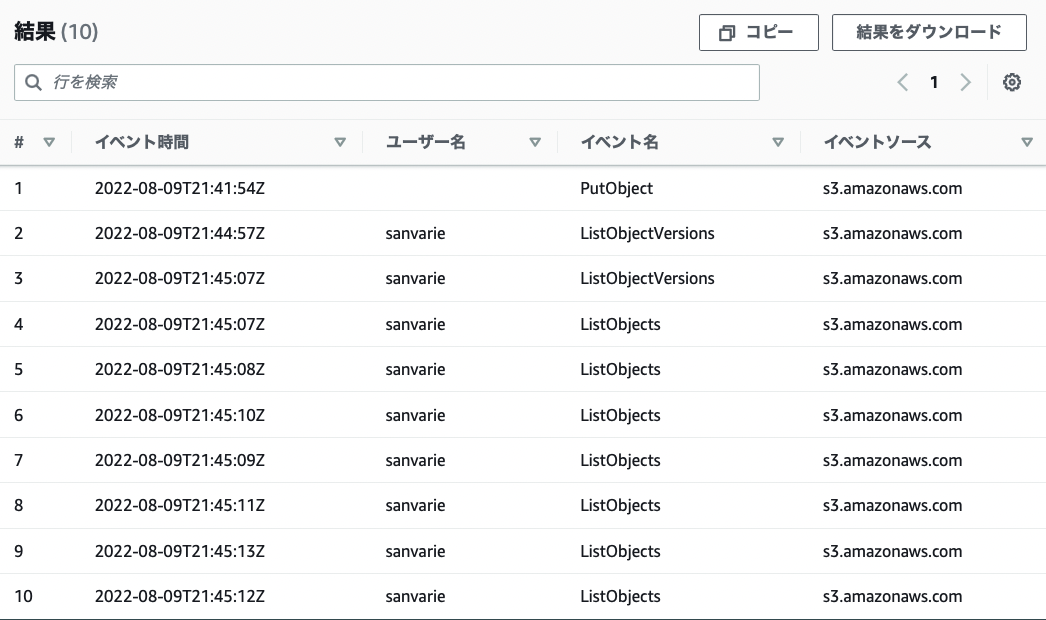1046x620 pixels.
Task: Sort by イベント時間 column triangle
Action: pyautogui.click(x=340, y=142)
